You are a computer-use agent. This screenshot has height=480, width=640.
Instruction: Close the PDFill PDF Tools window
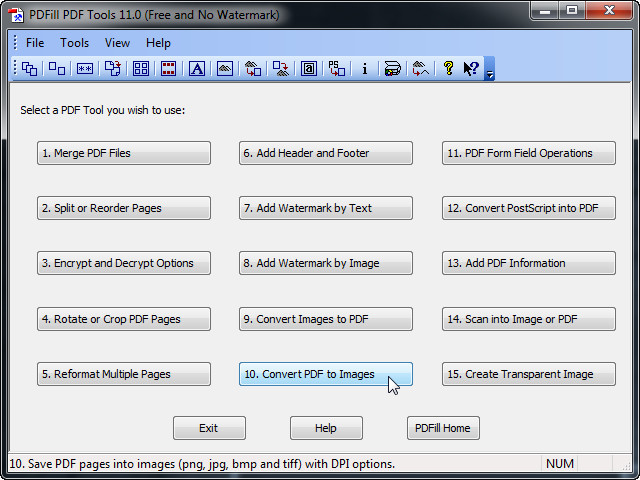click(x=609, y=10)
